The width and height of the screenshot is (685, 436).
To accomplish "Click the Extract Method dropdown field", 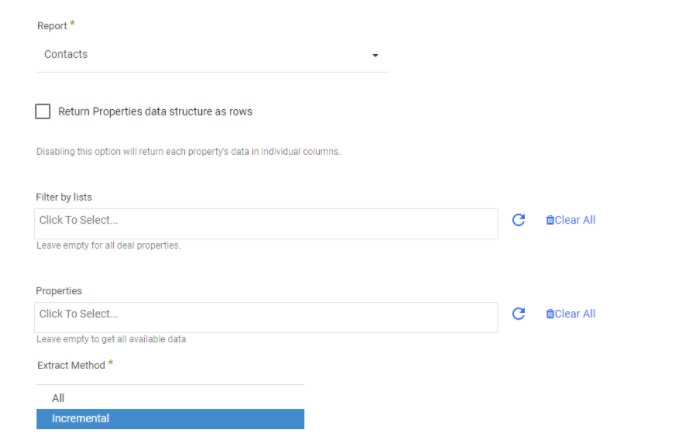I will pyautogui.click(x=170, y=378).
